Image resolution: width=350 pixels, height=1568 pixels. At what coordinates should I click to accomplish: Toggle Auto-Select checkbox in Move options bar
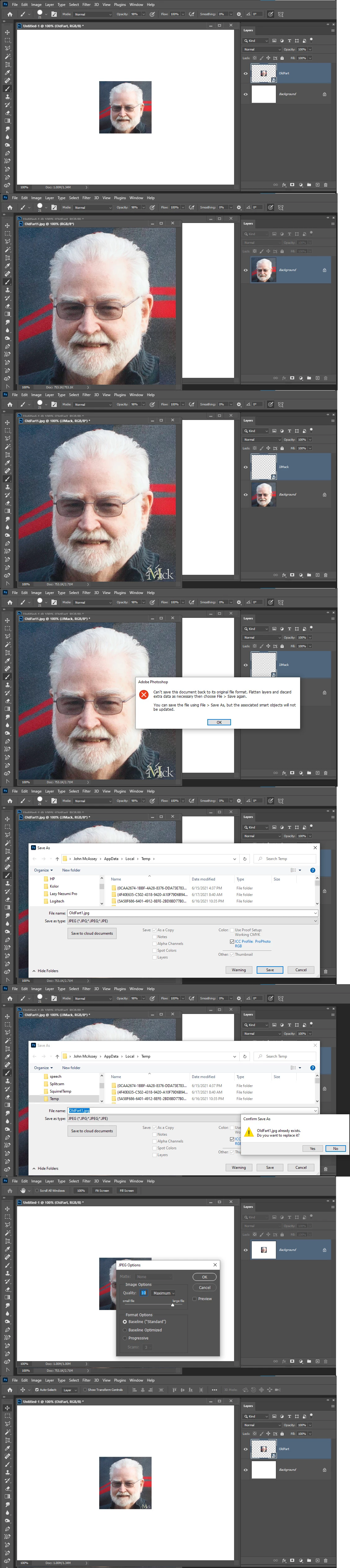click(x=37, y=1390)
